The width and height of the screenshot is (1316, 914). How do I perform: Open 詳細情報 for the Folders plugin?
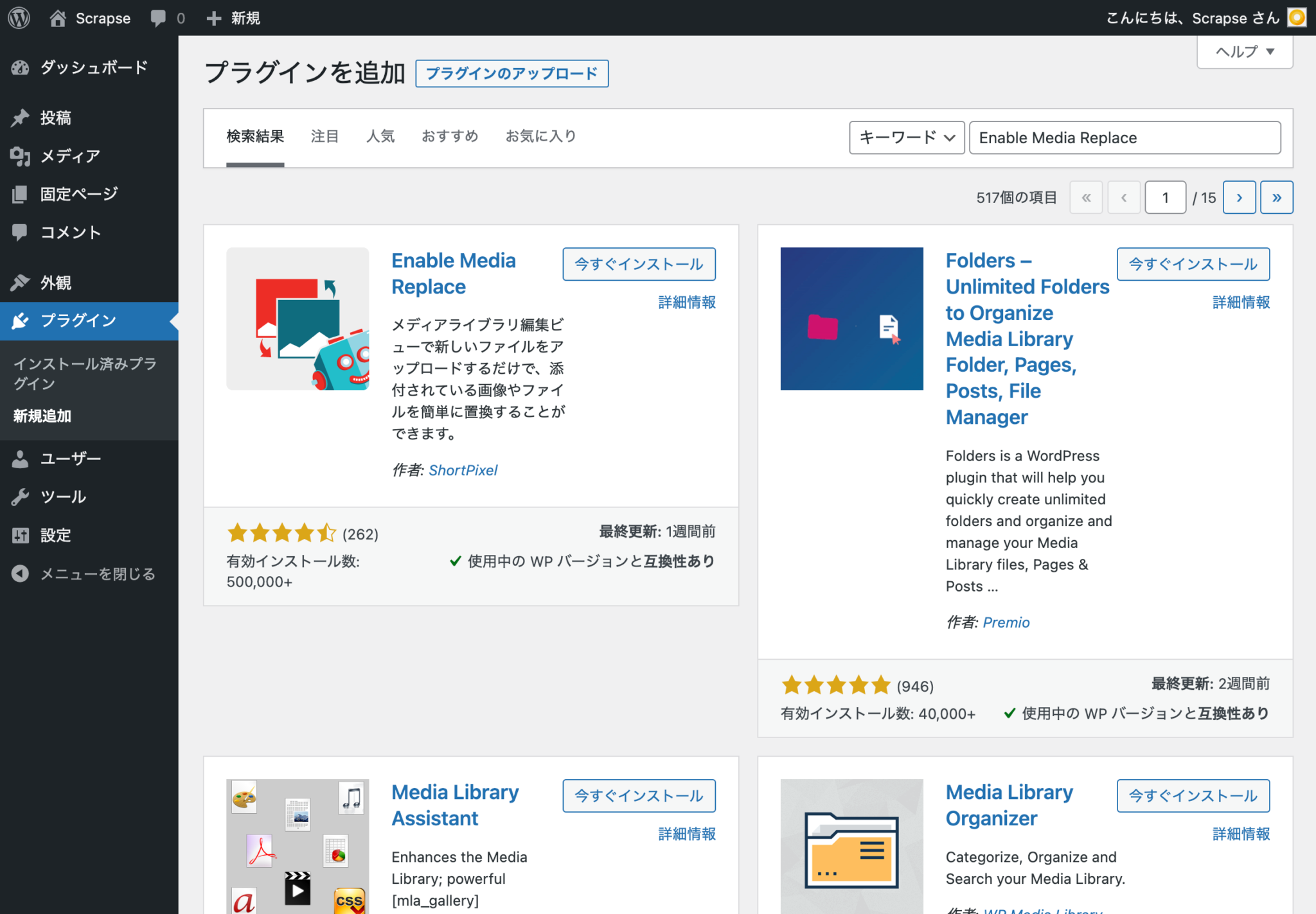tap(1240, 303)
